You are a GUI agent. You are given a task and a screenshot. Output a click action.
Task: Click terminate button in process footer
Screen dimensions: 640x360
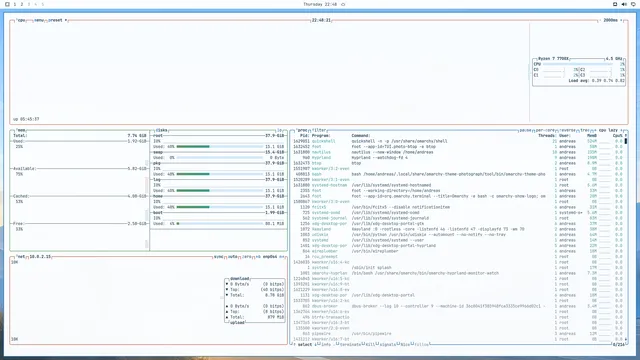[x=349, y=345]
